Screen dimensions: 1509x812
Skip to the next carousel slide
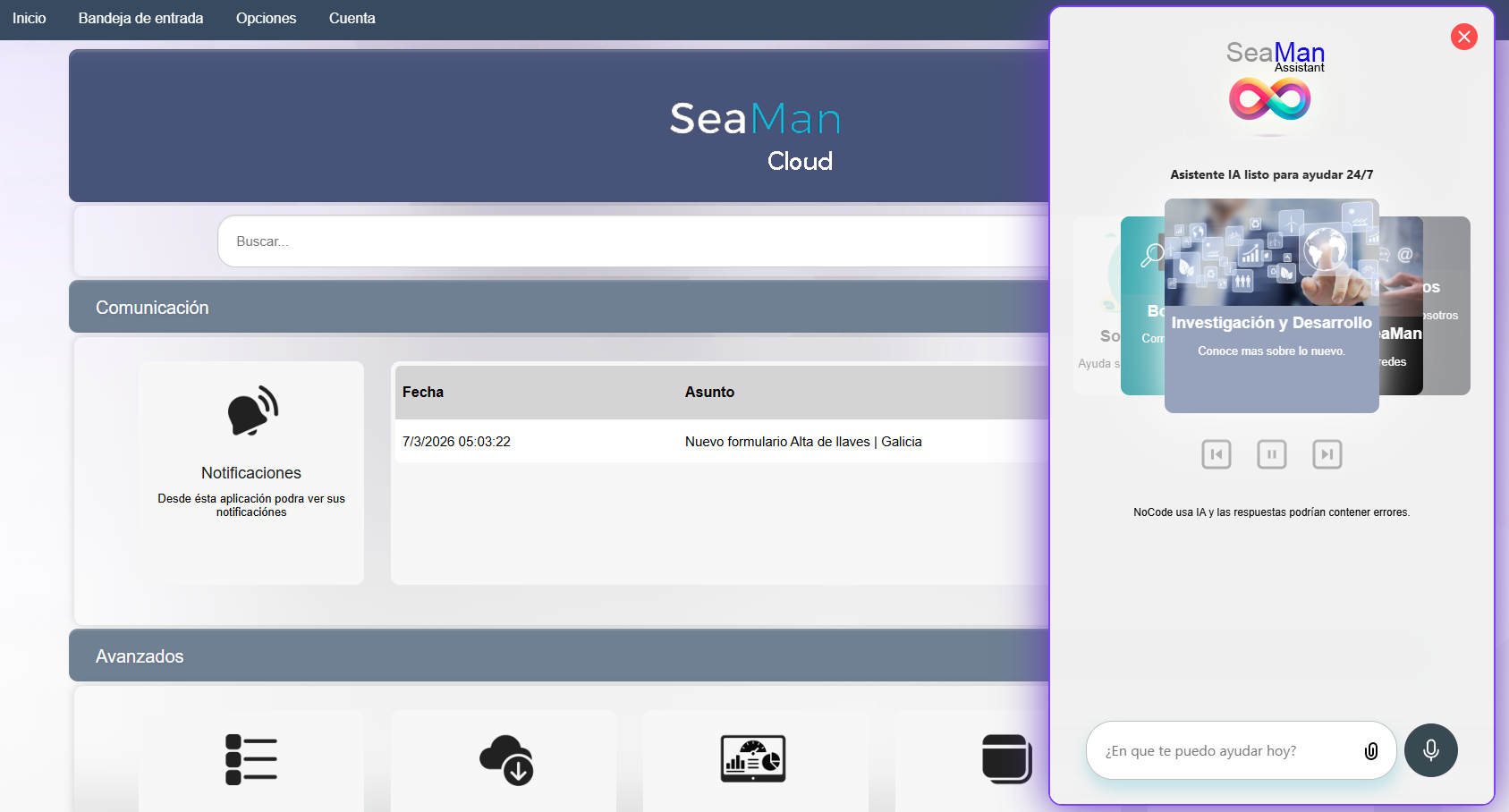tap(1327, 454)
